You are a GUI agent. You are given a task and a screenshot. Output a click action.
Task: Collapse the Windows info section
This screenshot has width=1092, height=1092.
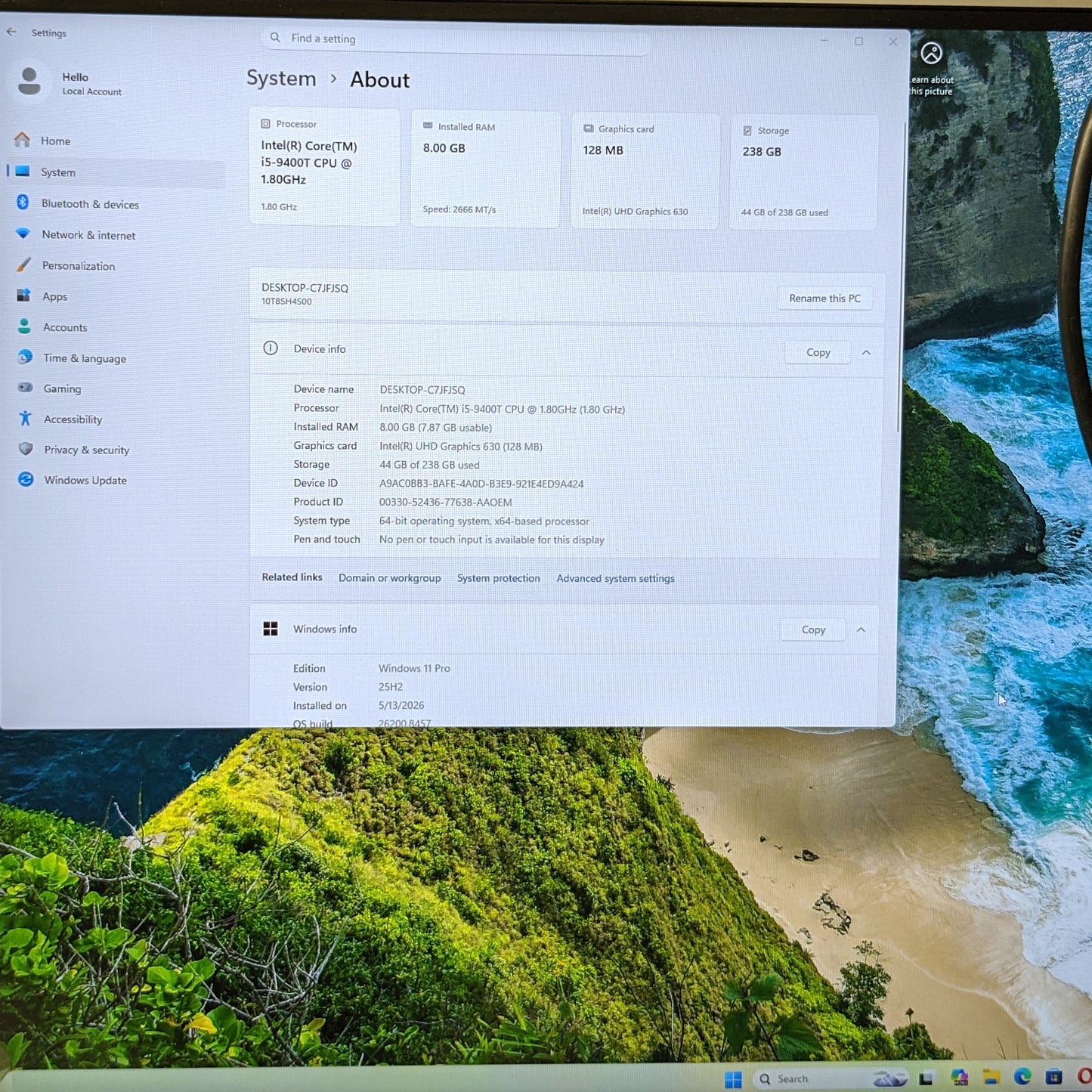[861, 630]
